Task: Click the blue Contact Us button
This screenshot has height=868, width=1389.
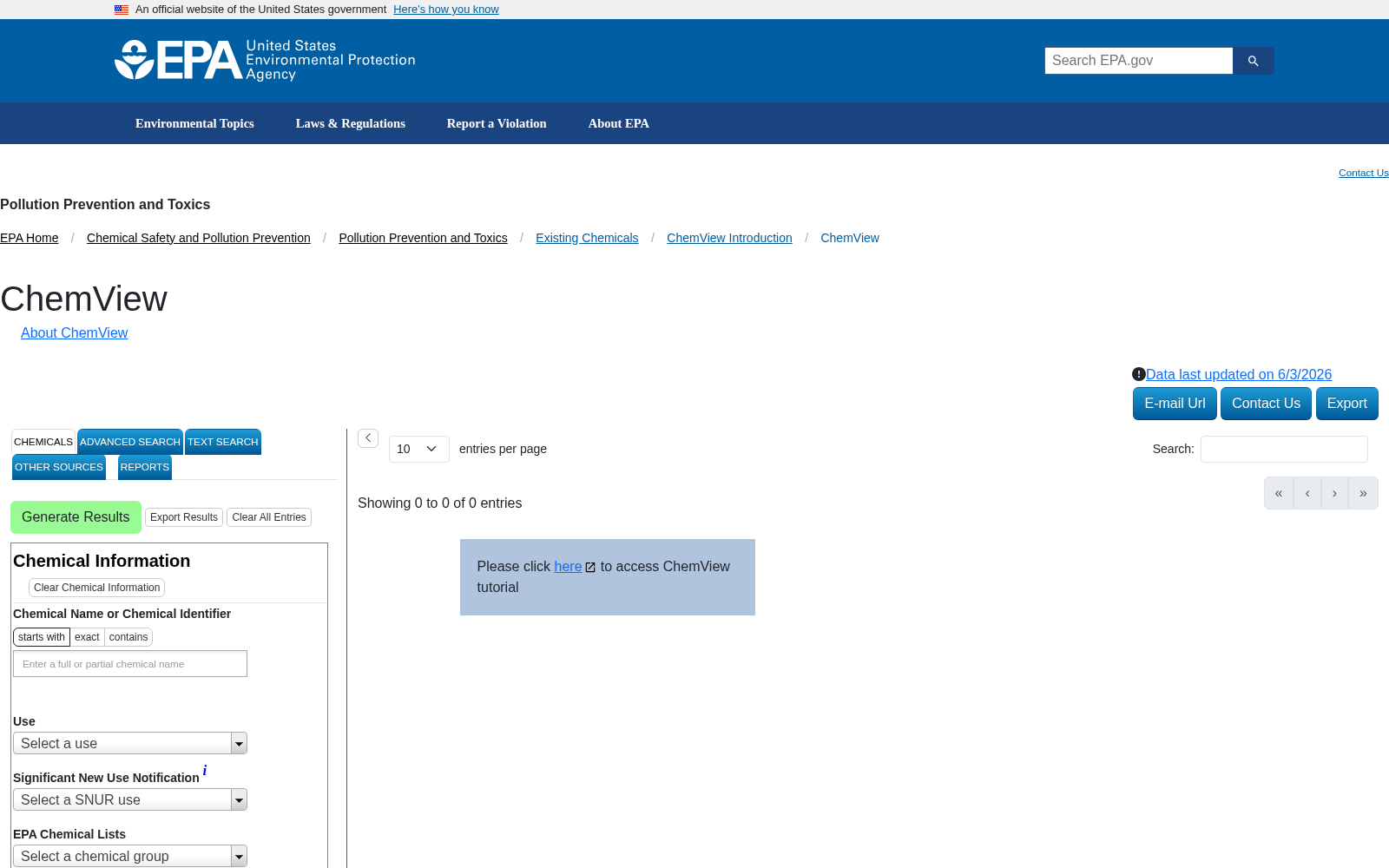Action: pos(1266,404)
